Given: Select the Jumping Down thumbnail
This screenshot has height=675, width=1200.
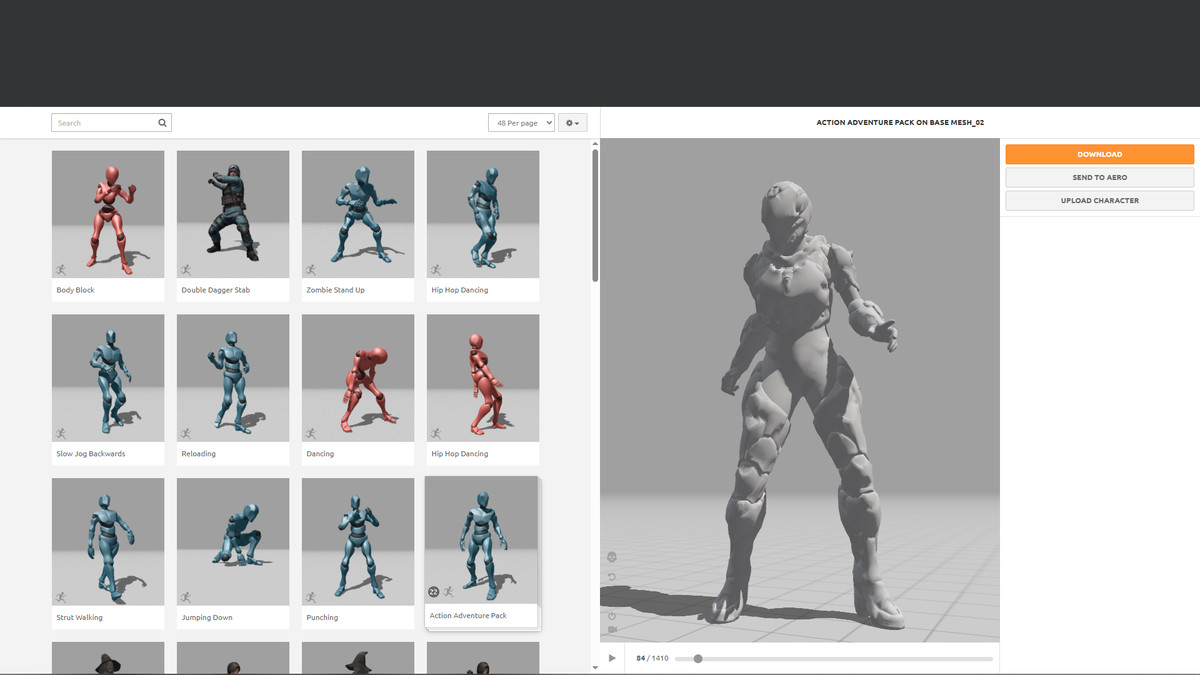Looking at the screenshot, I should tap(233, 541).
